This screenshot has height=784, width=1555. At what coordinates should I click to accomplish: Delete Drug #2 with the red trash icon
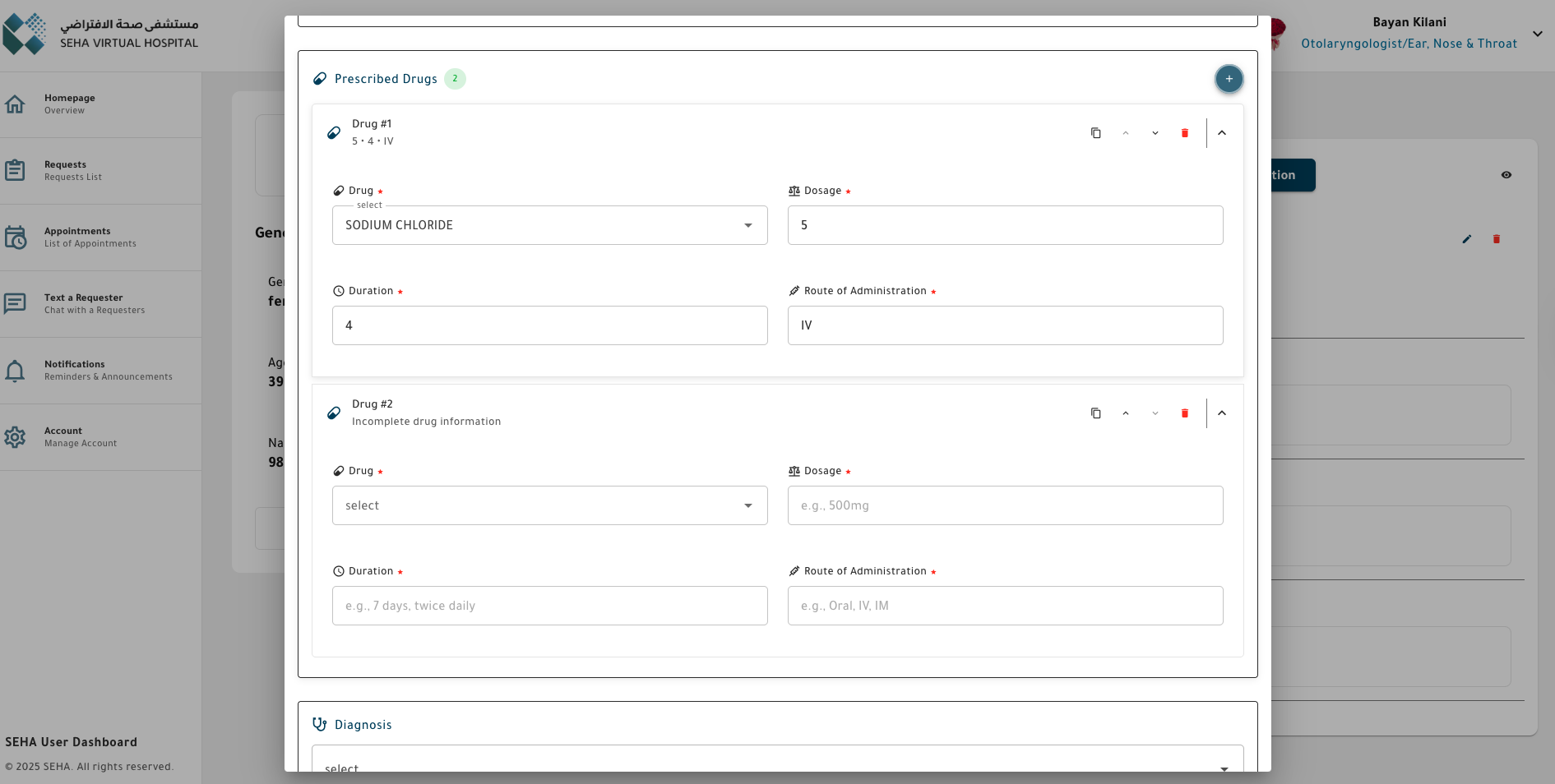tap(1184, 413)
